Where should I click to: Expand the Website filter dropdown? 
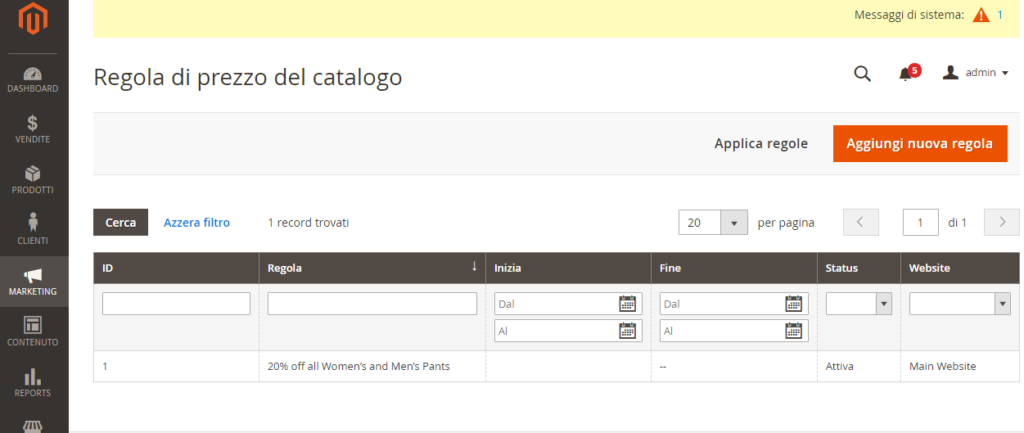point(959,304)
